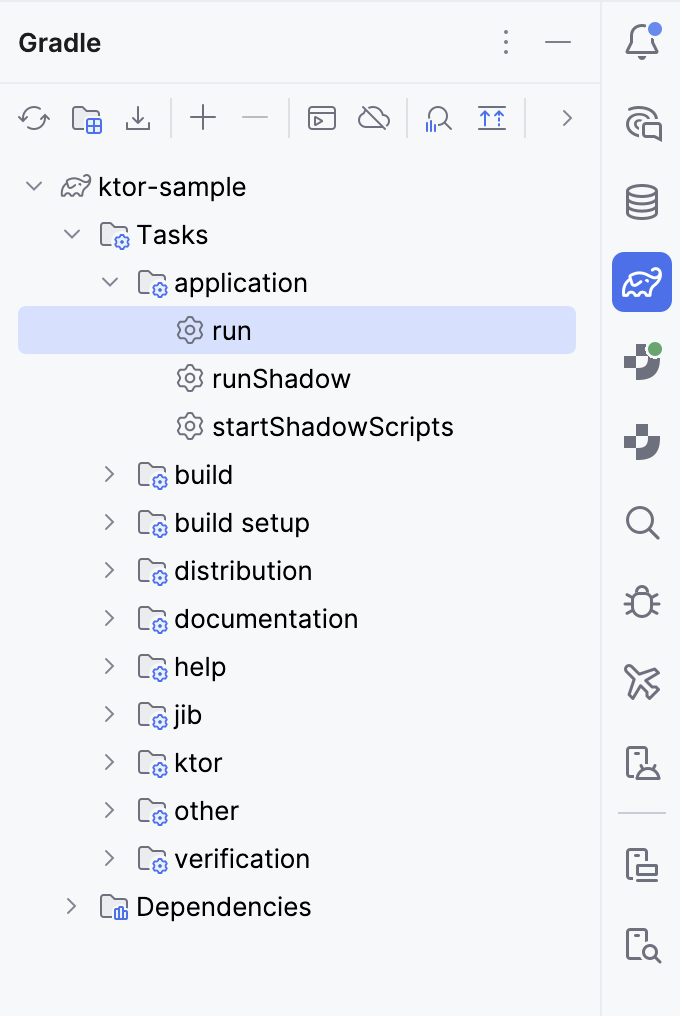Expand the Dependencies node
Screen dimensions: 680x1016
pos(71,906)
